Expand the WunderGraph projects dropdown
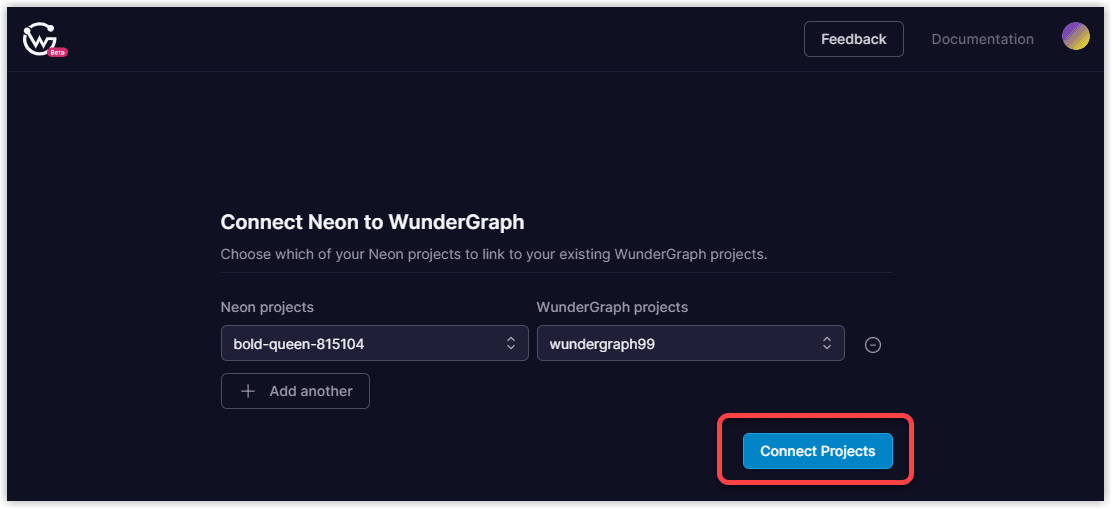The image size is (1112, 509). (690, 343)
